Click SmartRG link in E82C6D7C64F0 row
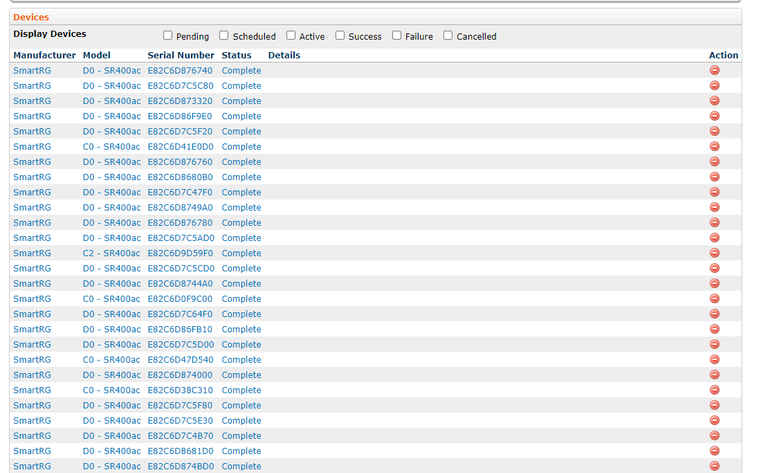Screen dimensions: 779x473 [x=32, y=314]
